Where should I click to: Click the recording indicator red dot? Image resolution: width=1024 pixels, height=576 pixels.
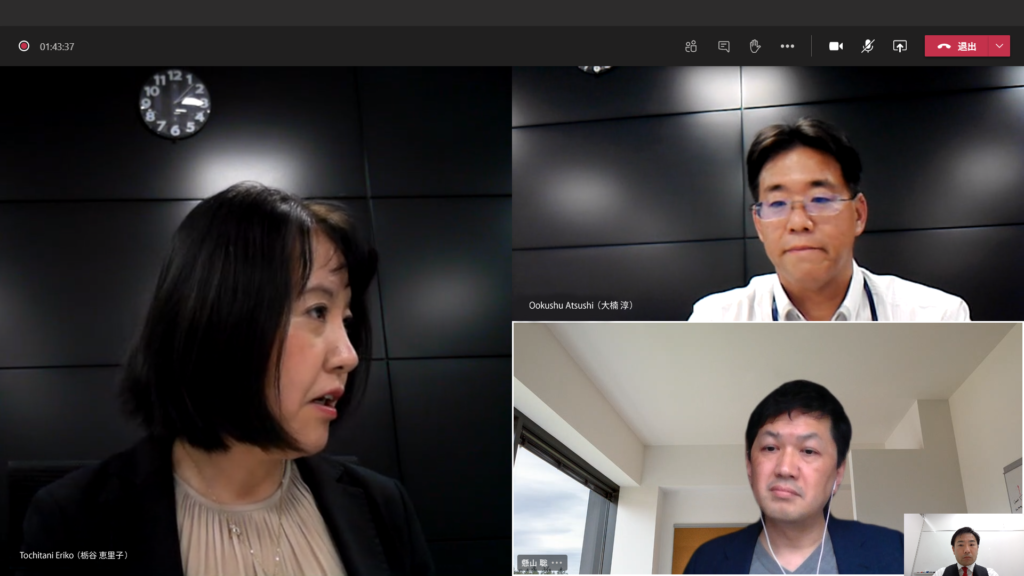24,46
